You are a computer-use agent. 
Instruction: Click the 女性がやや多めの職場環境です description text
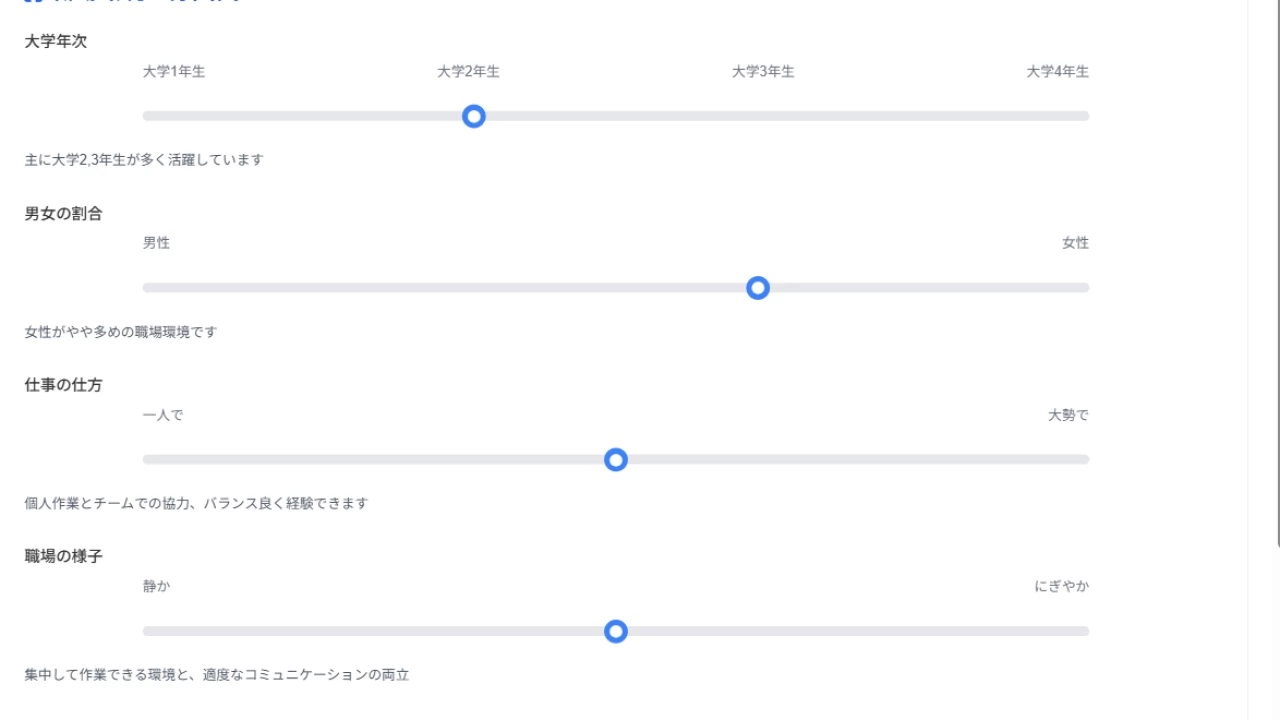pos(120,332)
